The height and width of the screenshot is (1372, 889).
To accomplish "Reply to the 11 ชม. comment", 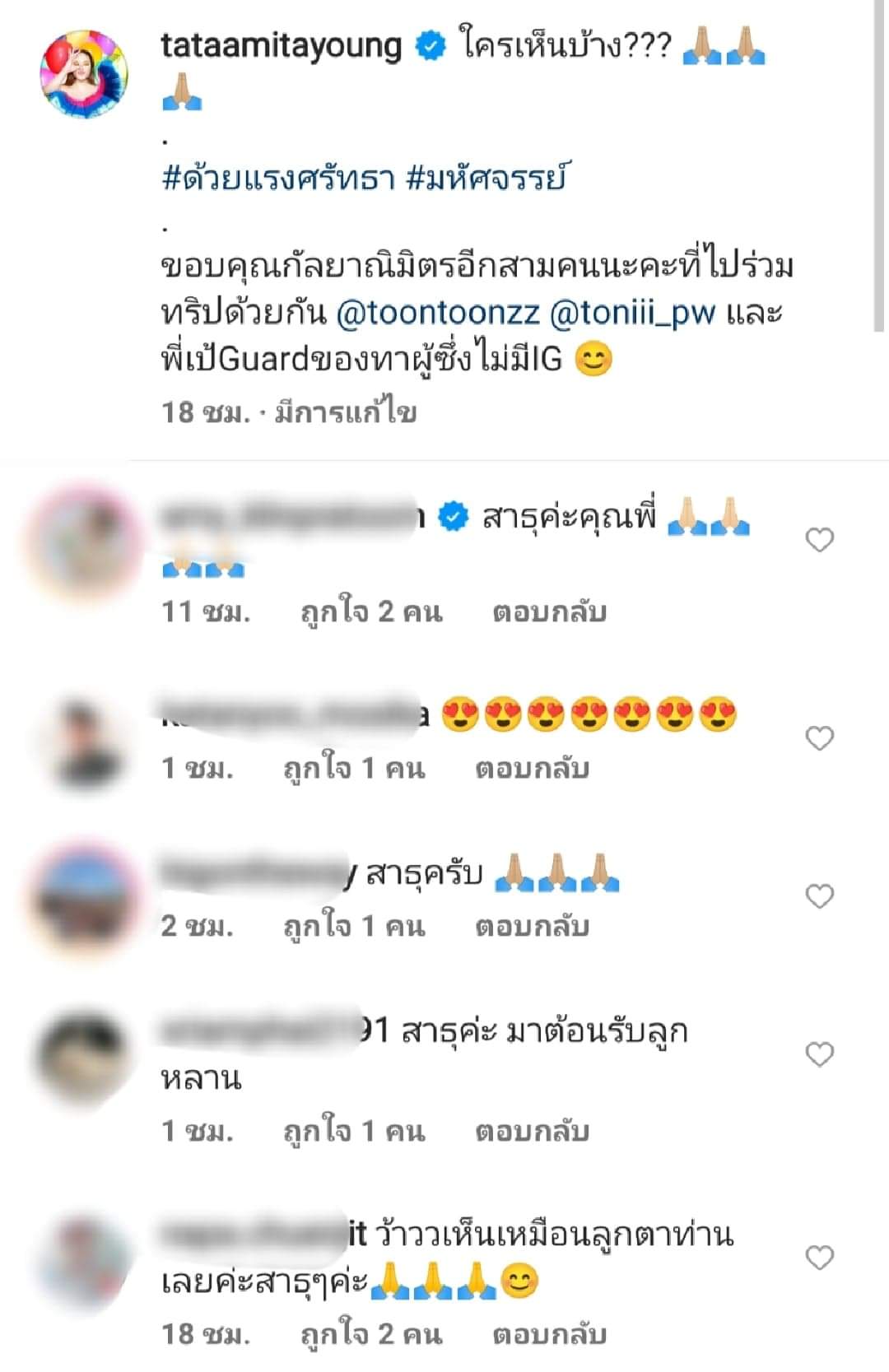I will pos(550,612).
